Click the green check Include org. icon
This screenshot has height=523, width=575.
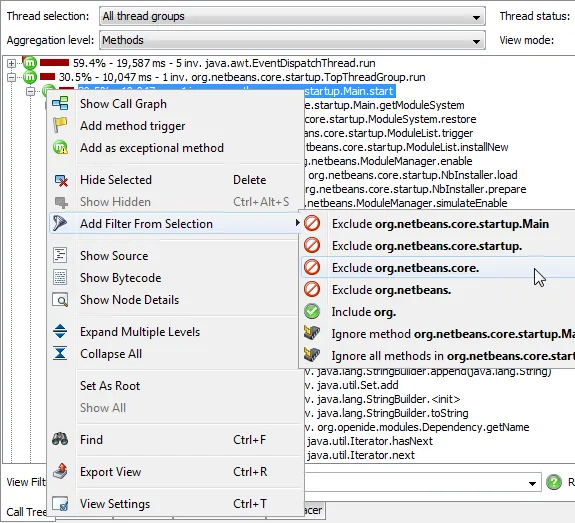click(312, 311)
